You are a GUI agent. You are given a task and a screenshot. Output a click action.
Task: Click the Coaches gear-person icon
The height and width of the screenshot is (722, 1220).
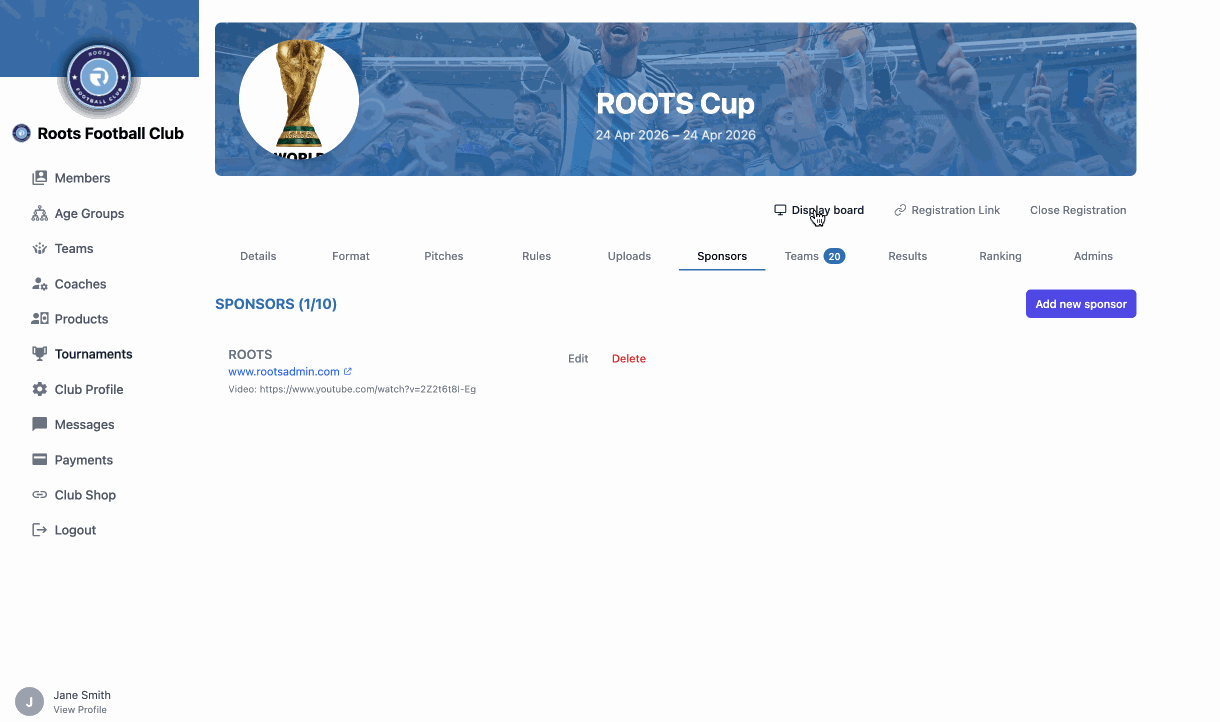(40, 284)
